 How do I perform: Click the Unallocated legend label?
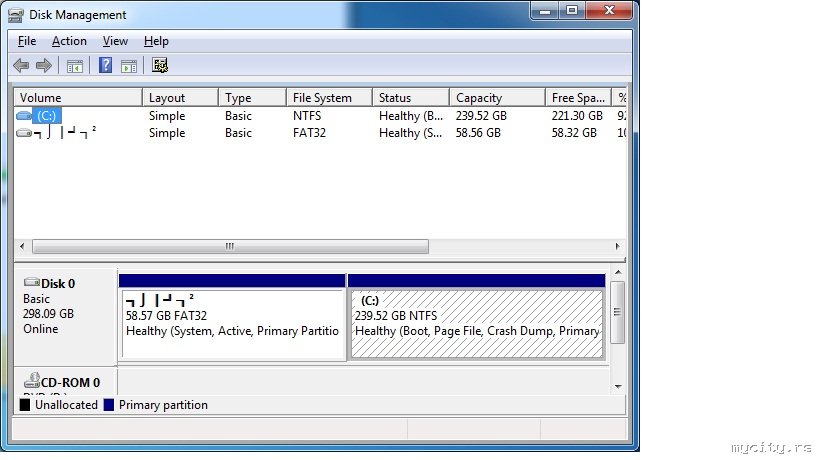(66, 405)
